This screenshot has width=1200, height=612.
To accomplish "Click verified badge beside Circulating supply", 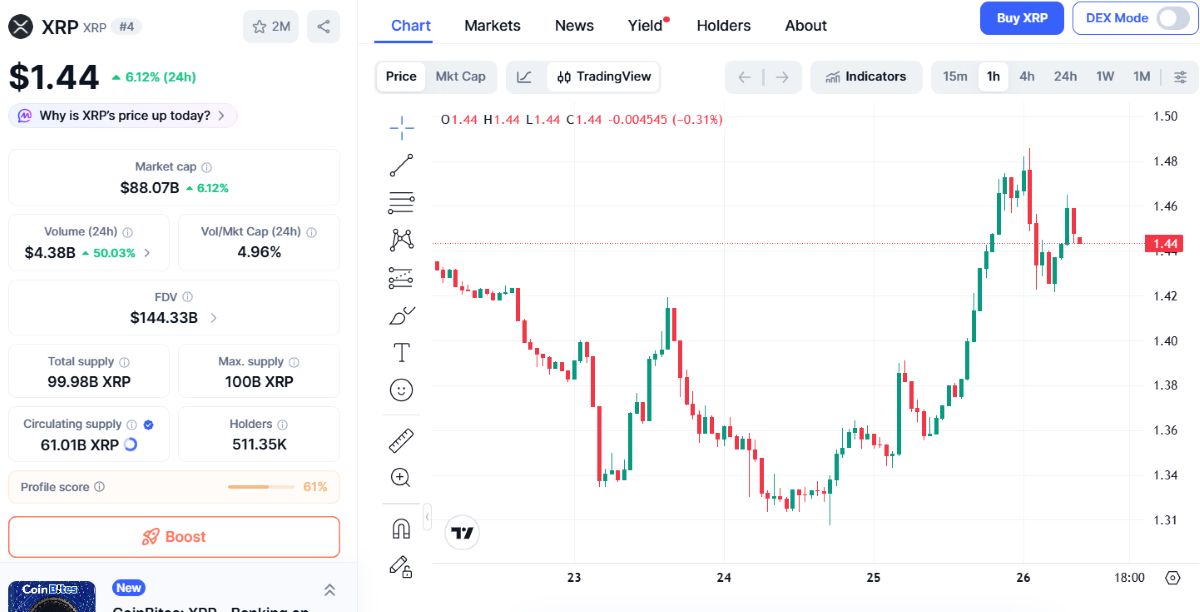I will (148, 424).
